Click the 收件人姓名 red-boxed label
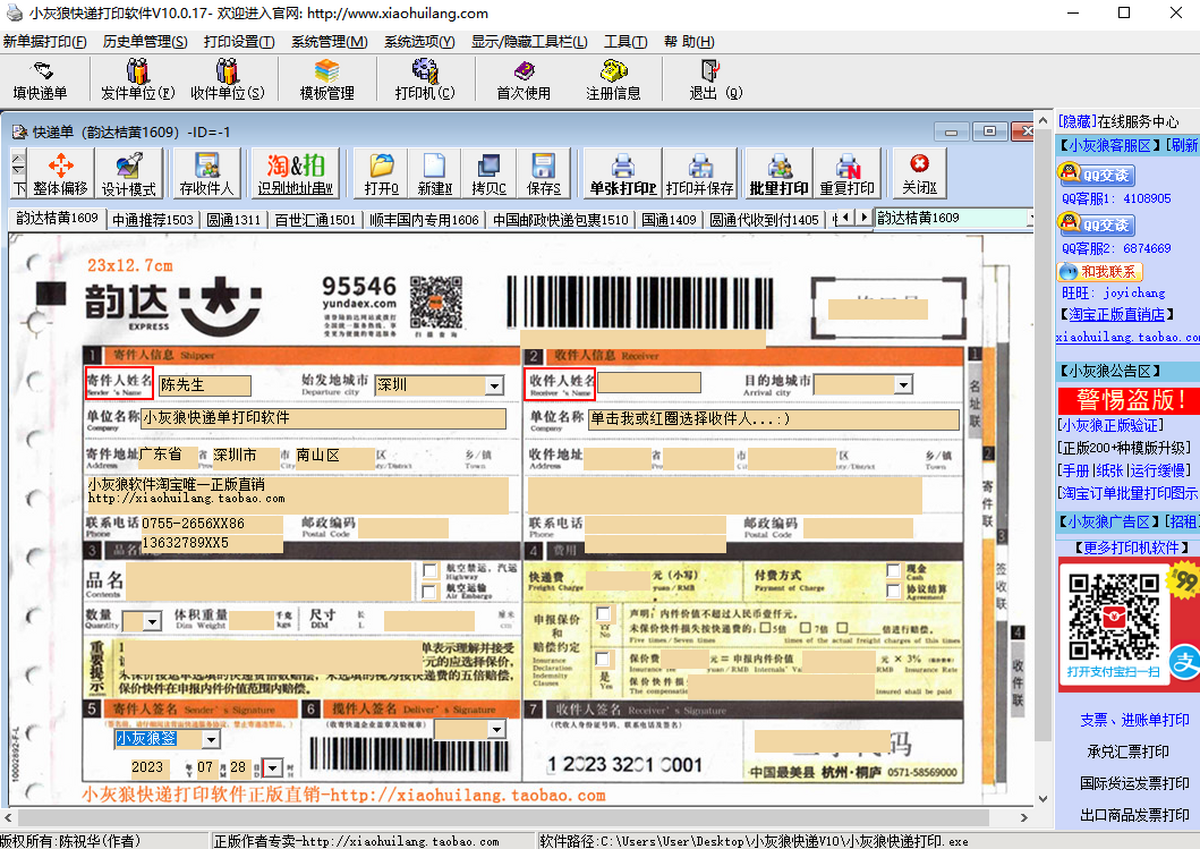This screenshot has height=849, width=1200. [561, 383]
